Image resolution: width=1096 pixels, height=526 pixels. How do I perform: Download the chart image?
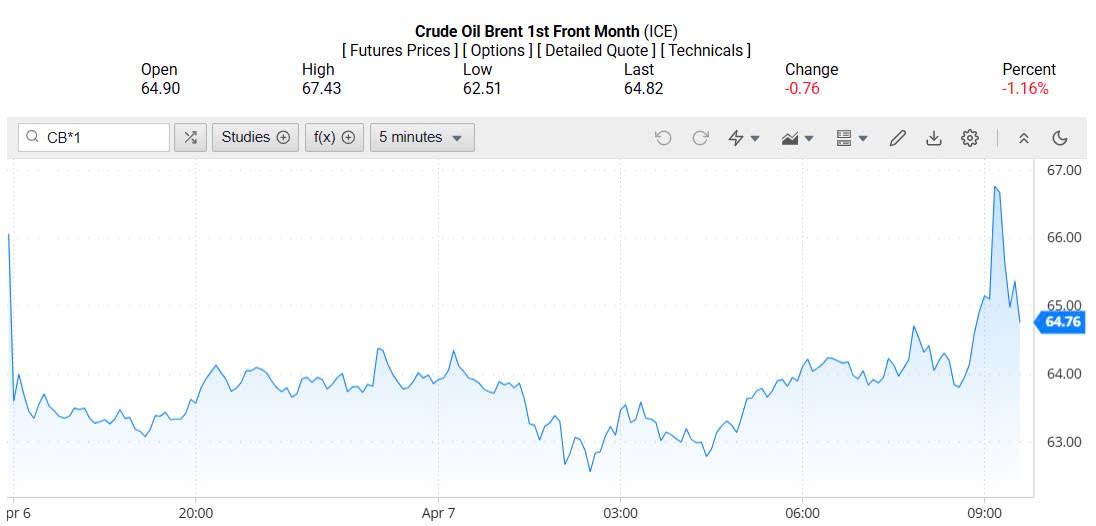[x=933, y=138]
